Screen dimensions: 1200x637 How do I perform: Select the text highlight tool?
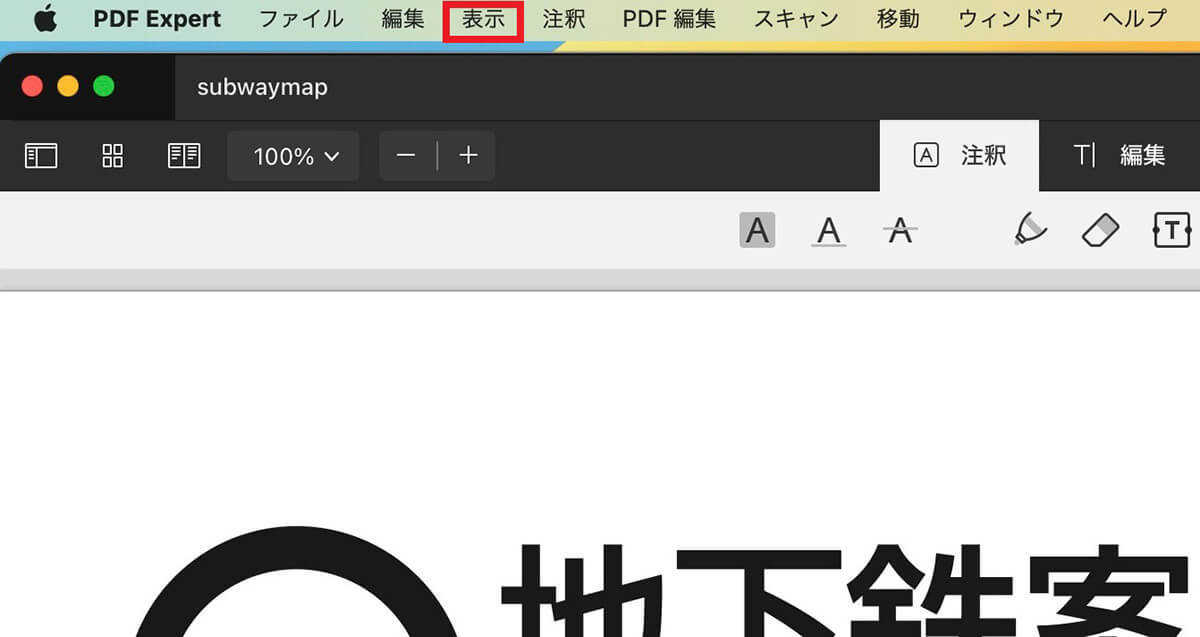pos(757,231)
